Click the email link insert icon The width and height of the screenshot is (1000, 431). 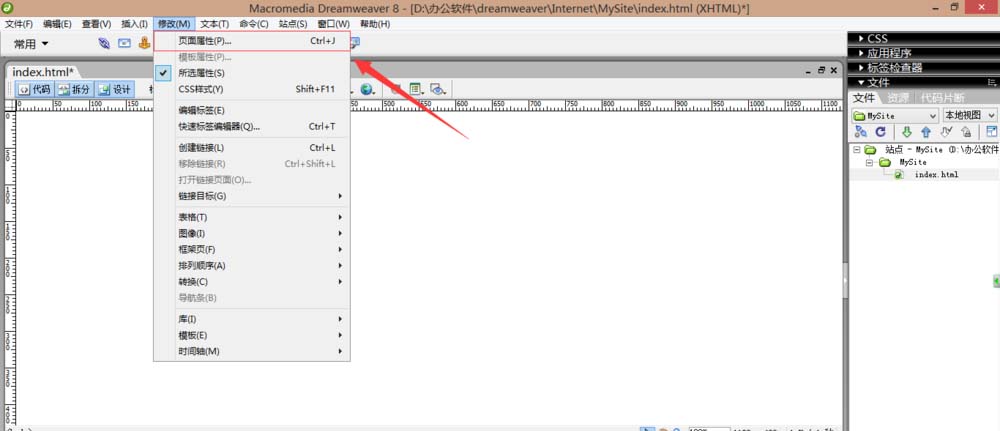tap(124, 43)
